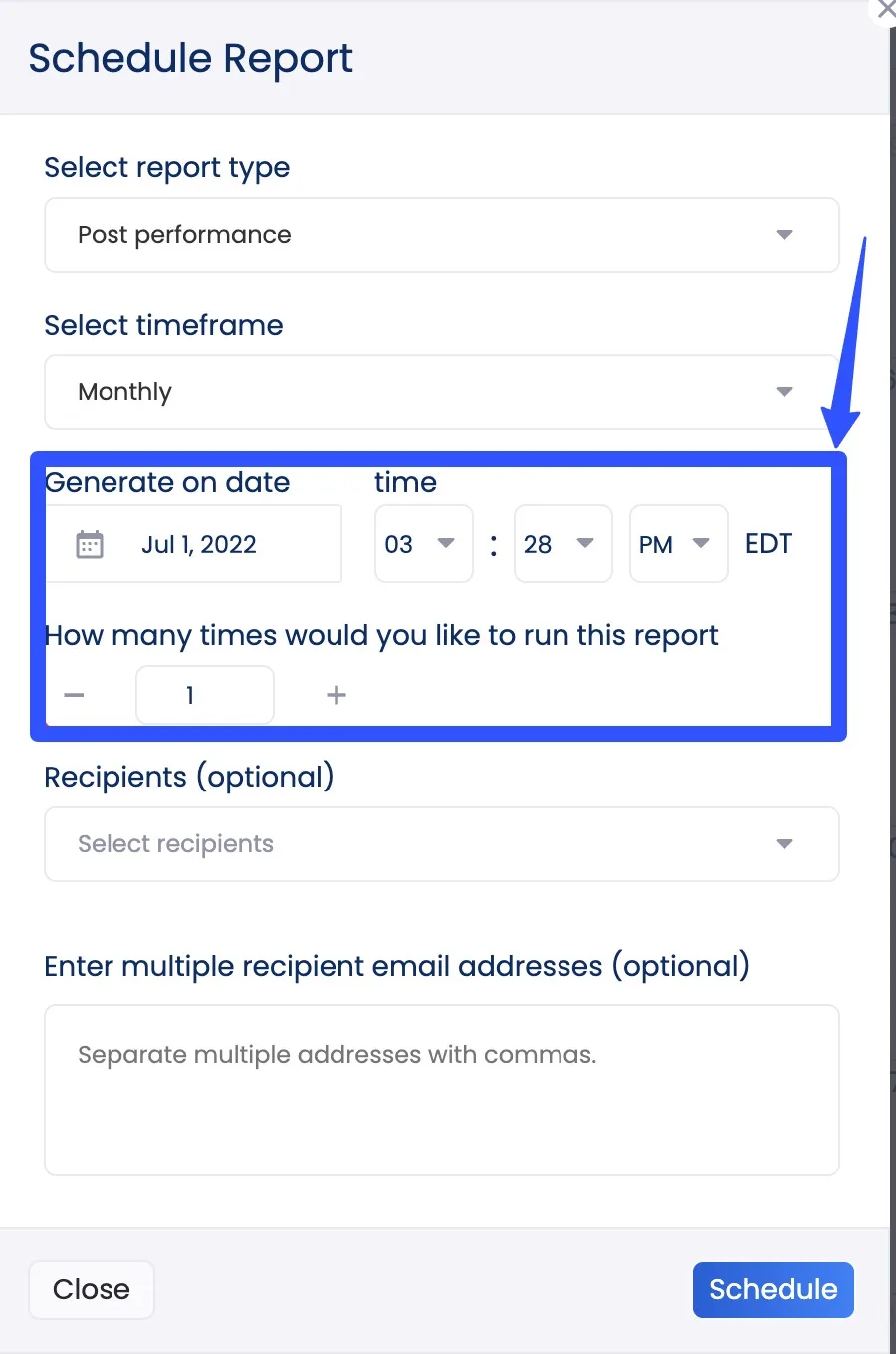Expand the Post performance dropdown arrow
This screenshot has width=896, height=1354.
pyautogui.click(x=784, y=235)
